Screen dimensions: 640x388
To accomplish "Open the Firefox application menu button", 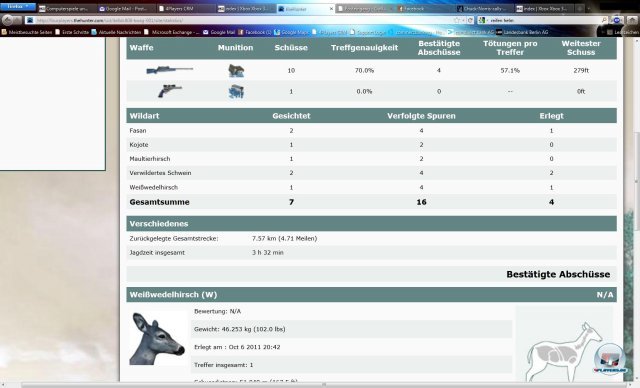I will (18, 6).
